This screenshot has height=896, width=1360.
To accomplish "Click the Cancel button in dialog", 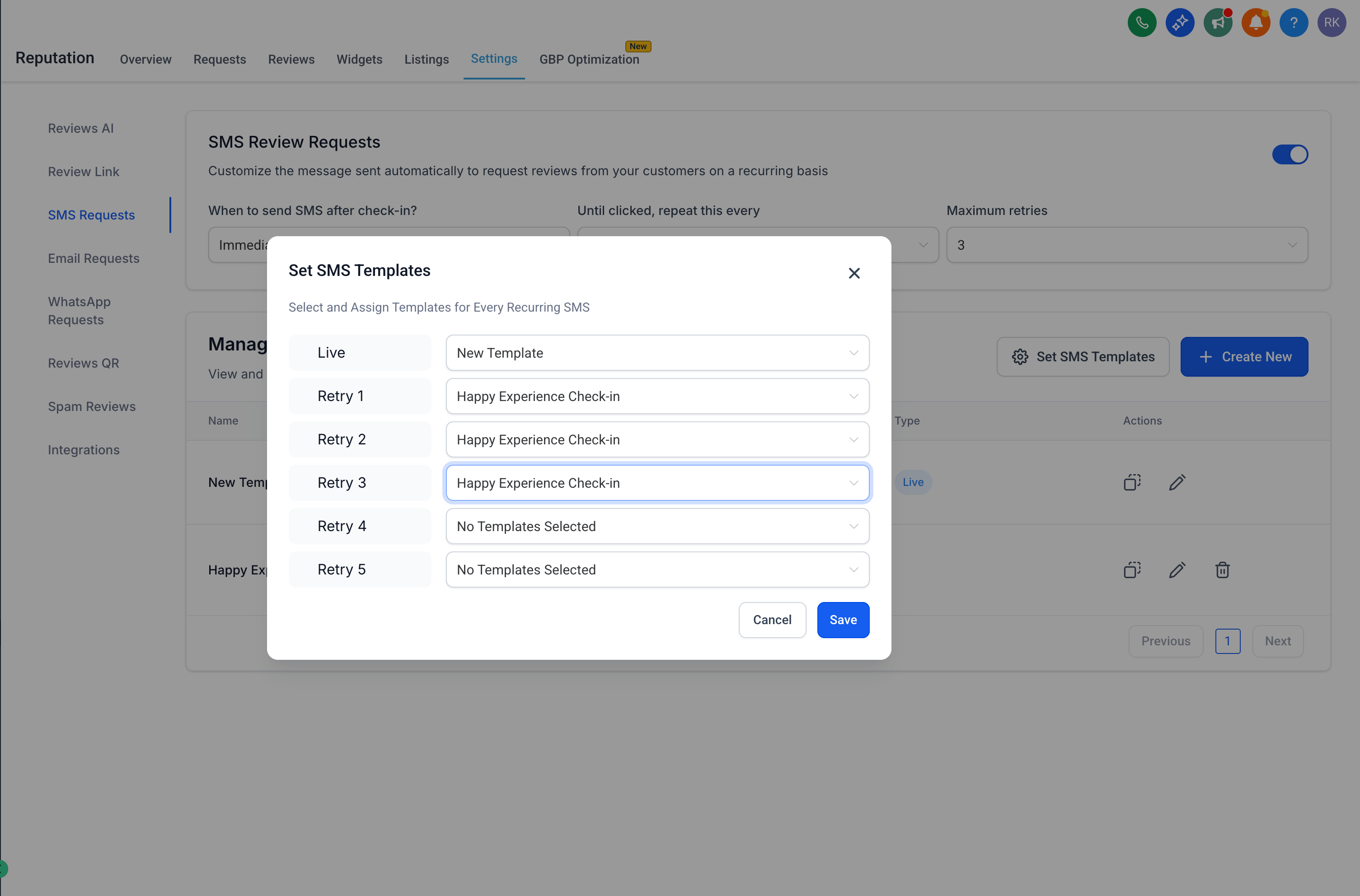I will [772, 620].
